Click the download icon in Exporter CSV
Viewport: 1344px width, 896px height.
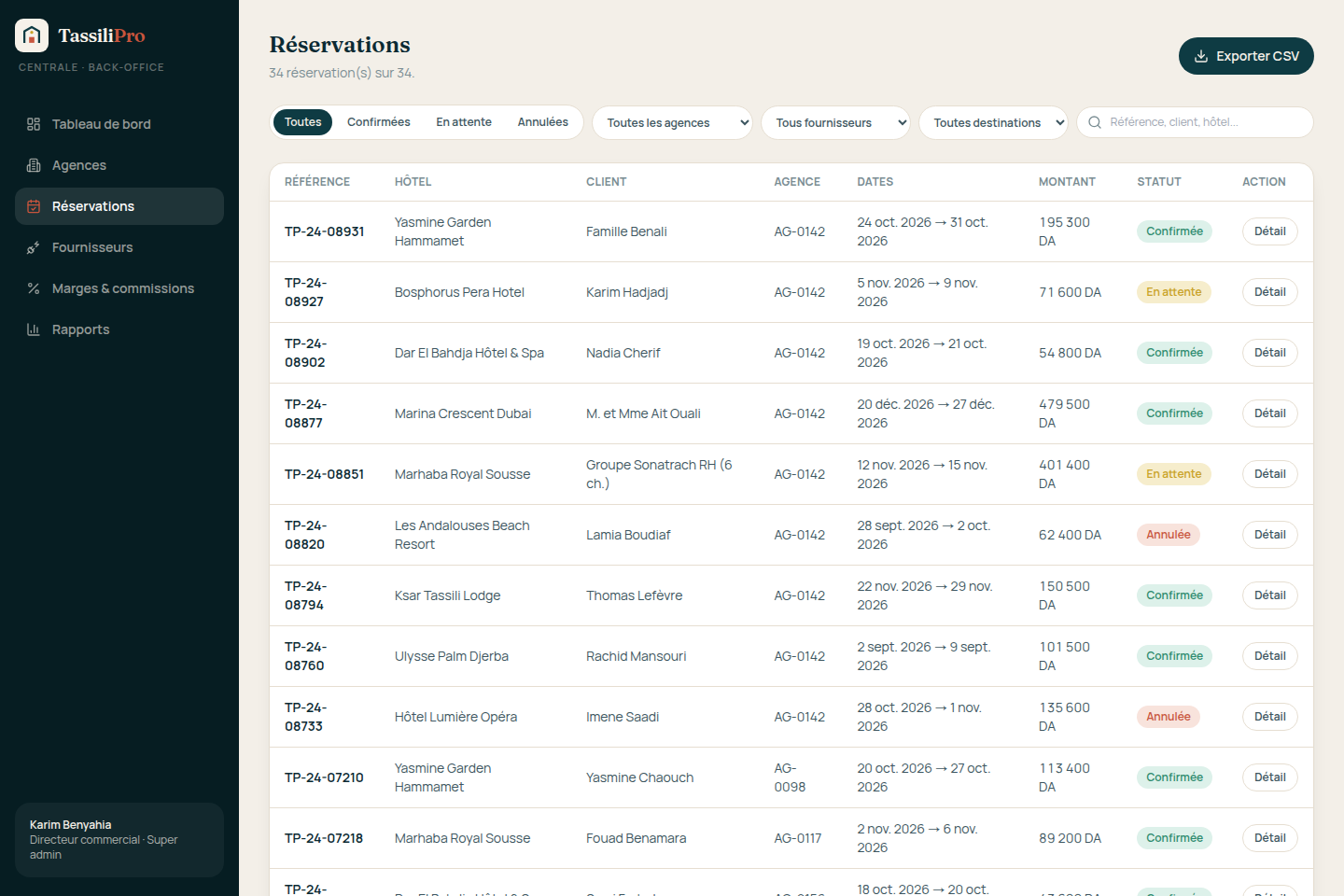coord(1201,56)
